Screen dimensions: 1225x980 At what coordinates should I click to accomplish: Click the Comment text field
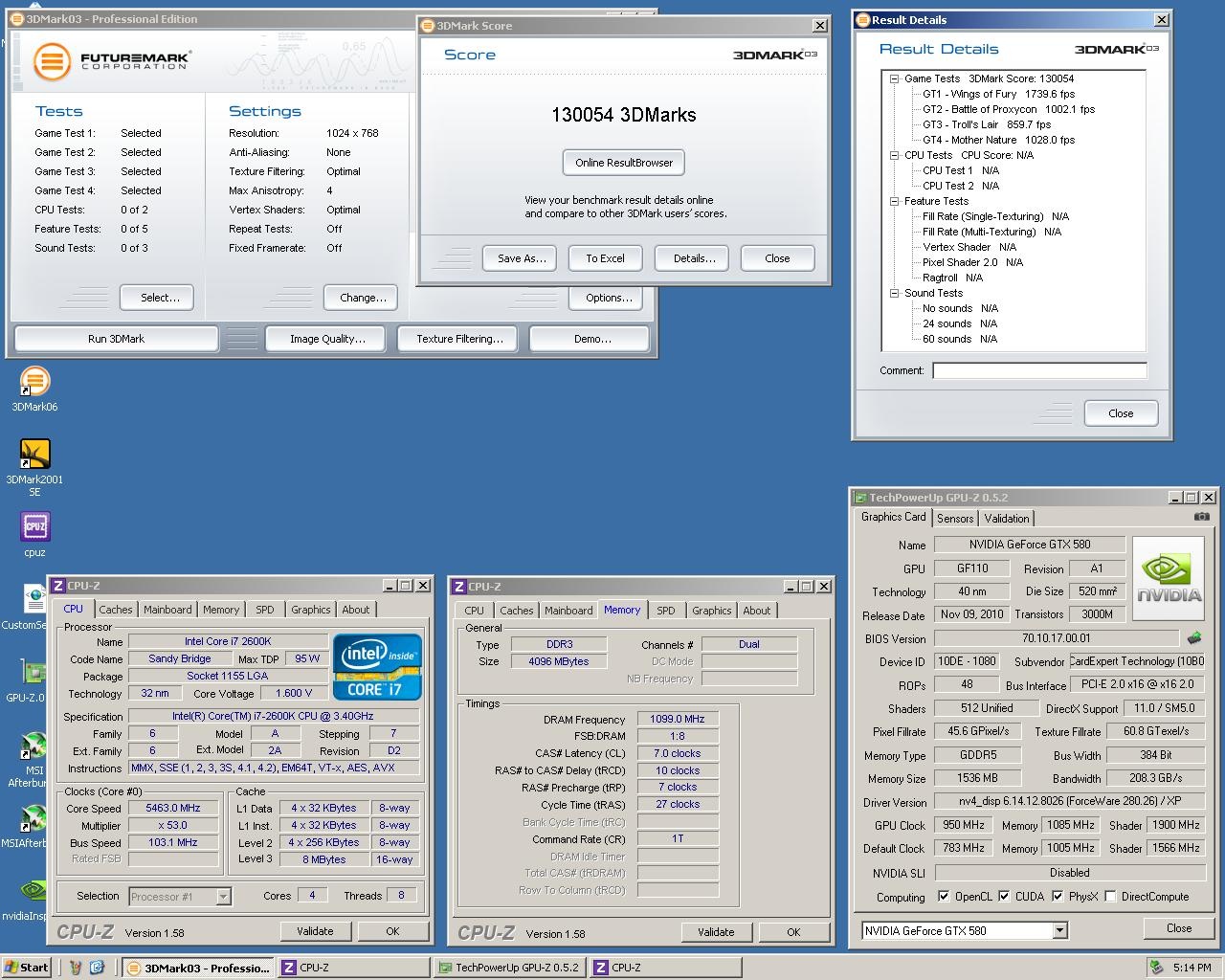(x=1038, y=370)
